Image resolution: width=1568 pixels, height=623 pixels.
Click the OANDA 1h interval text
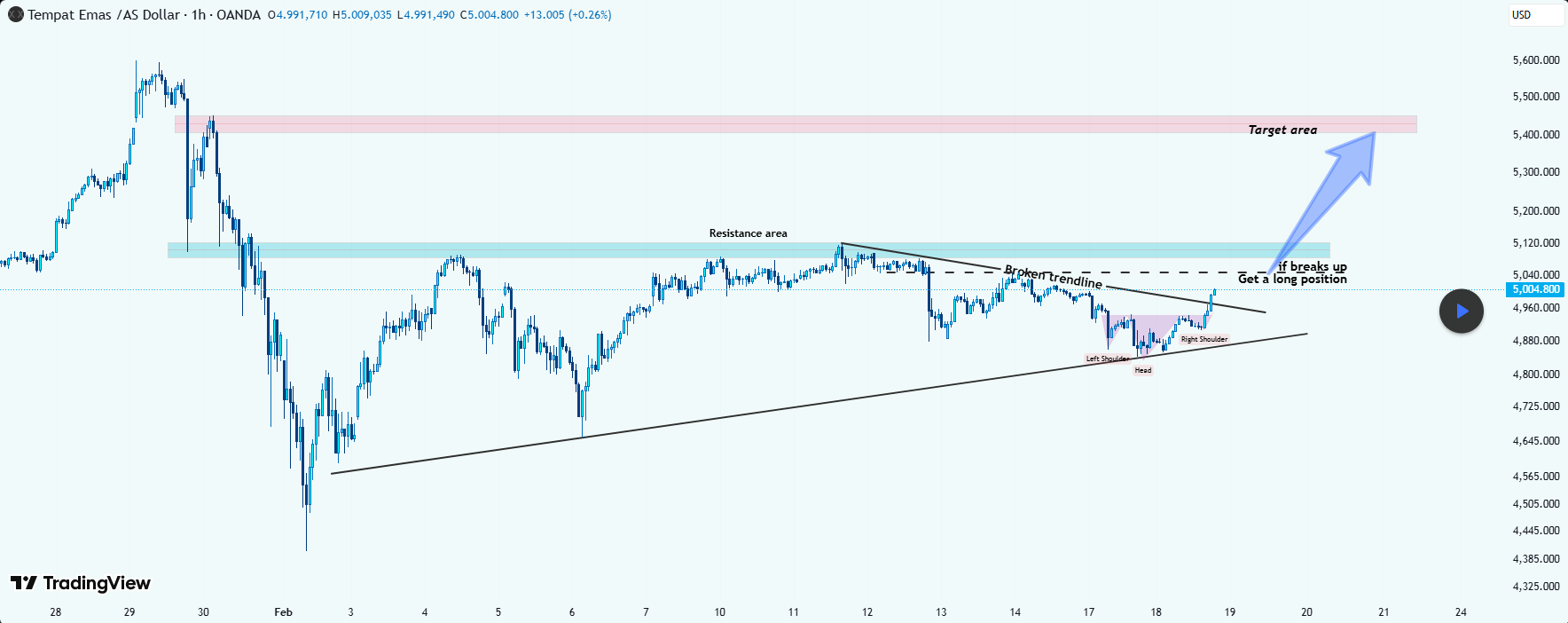coord(226,15)
